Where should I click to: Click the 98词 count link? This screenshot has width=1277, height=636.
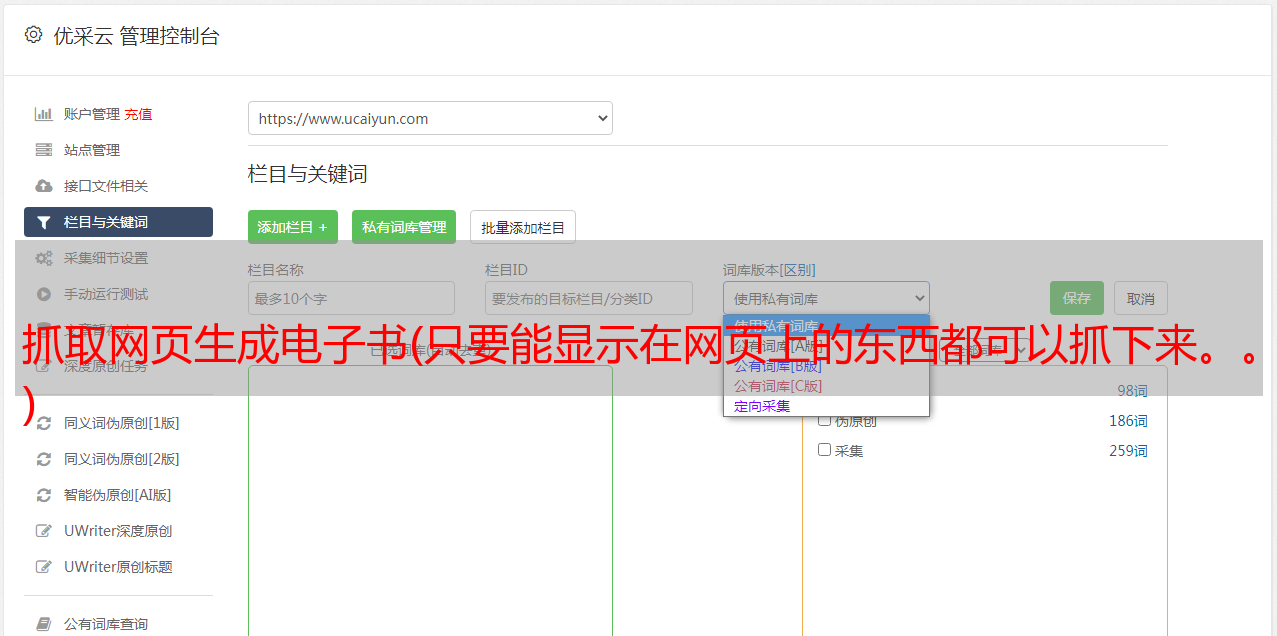(1132, 391)
